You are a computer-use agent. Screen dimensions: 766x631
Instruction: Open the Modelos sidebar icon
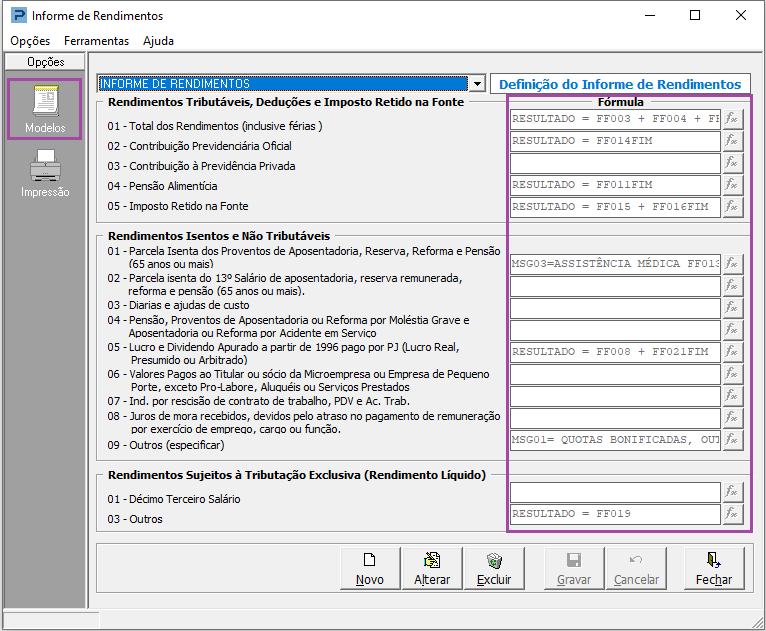[45, 109]
